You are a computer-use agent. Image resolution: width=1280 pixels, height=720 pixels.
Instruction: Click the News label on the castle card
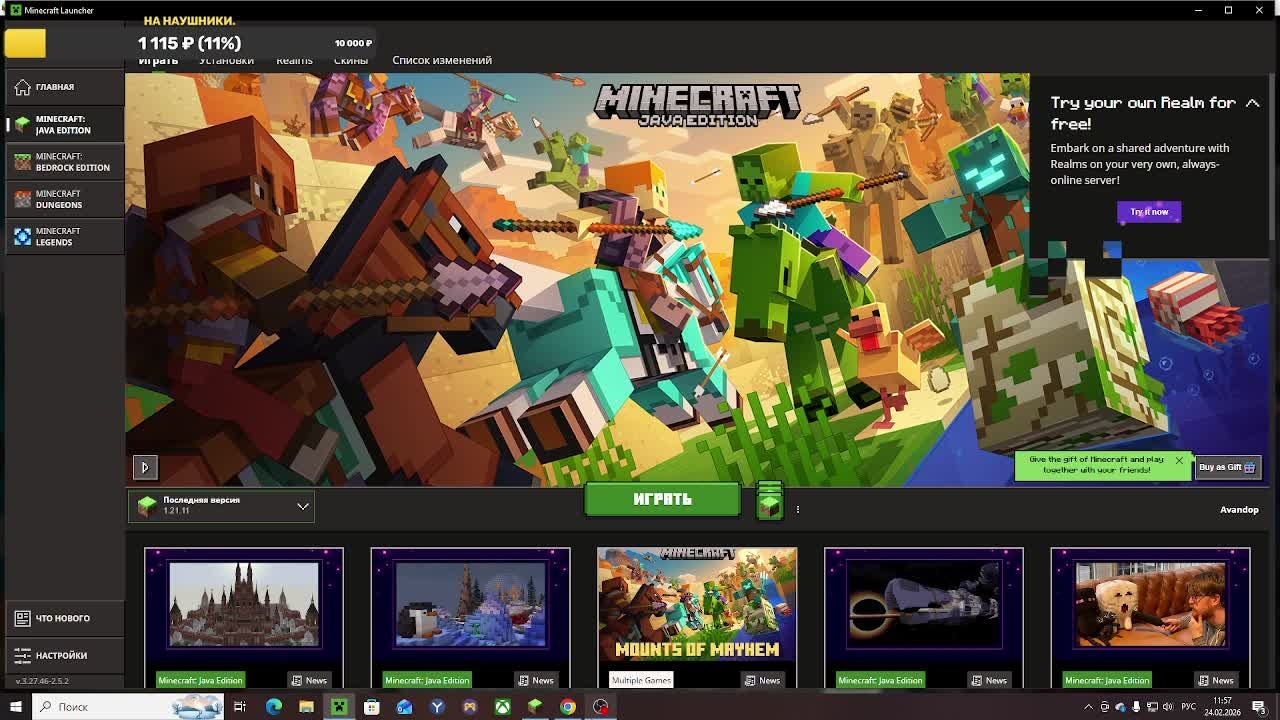pyautogui.click(x=309, y=680)
